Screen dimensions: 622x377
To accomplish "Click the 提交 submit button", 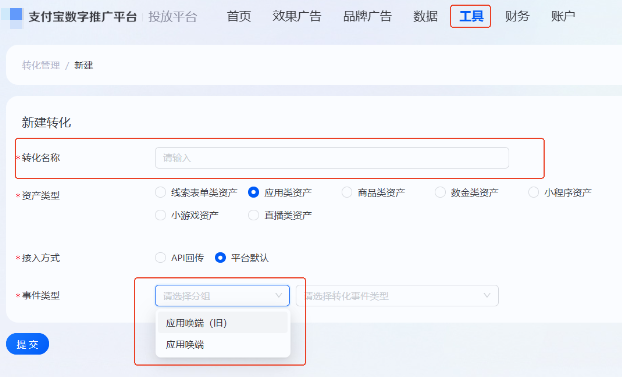I will (x=27, y=344).
